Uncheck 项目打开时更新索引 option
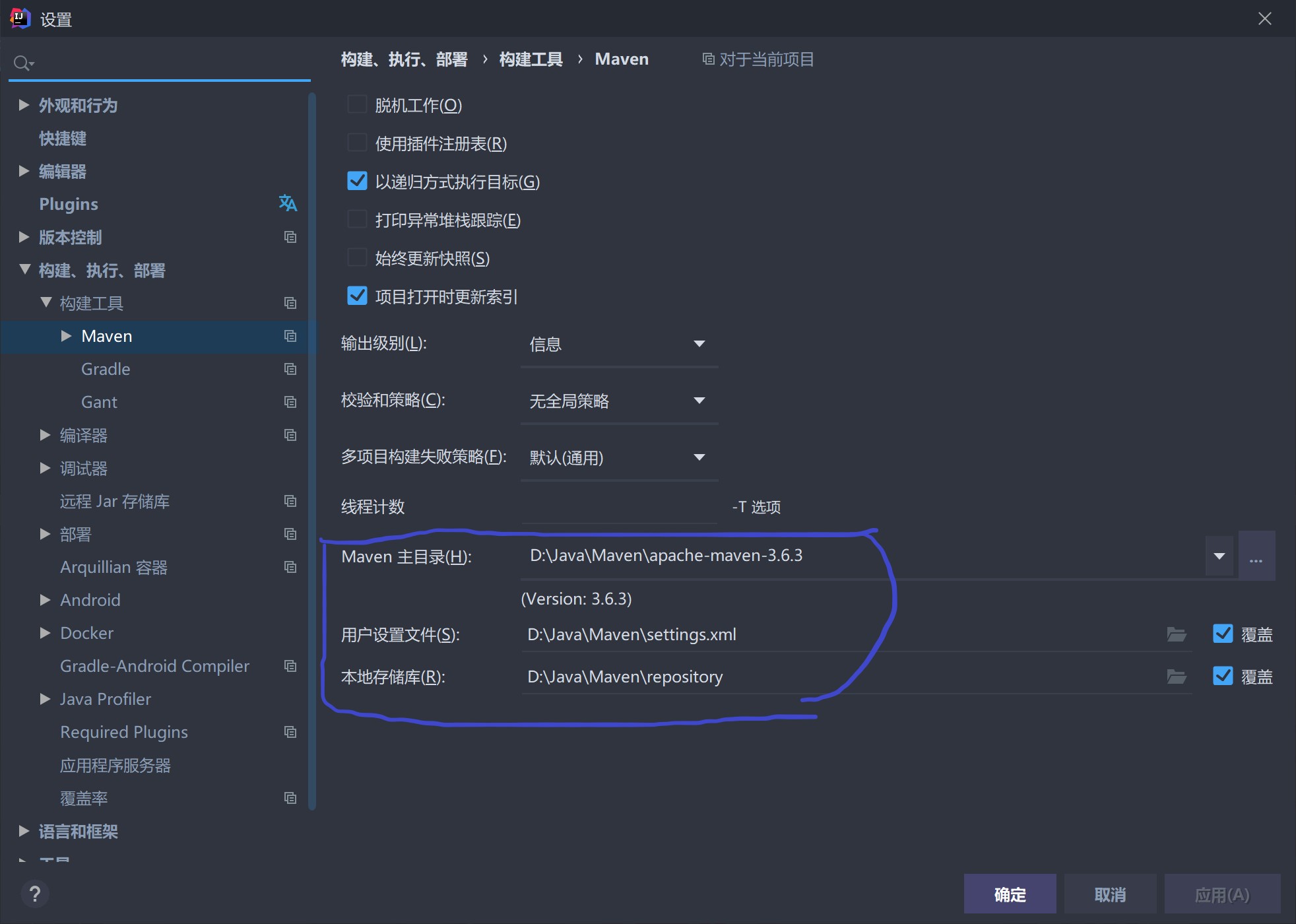The image size is (1296, 924). pos(357,296)
